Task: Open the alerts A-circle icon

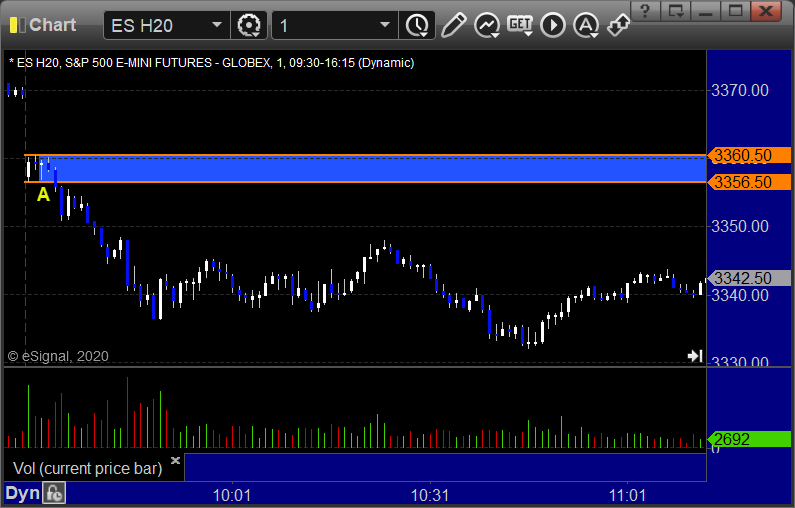Action: 586,25
